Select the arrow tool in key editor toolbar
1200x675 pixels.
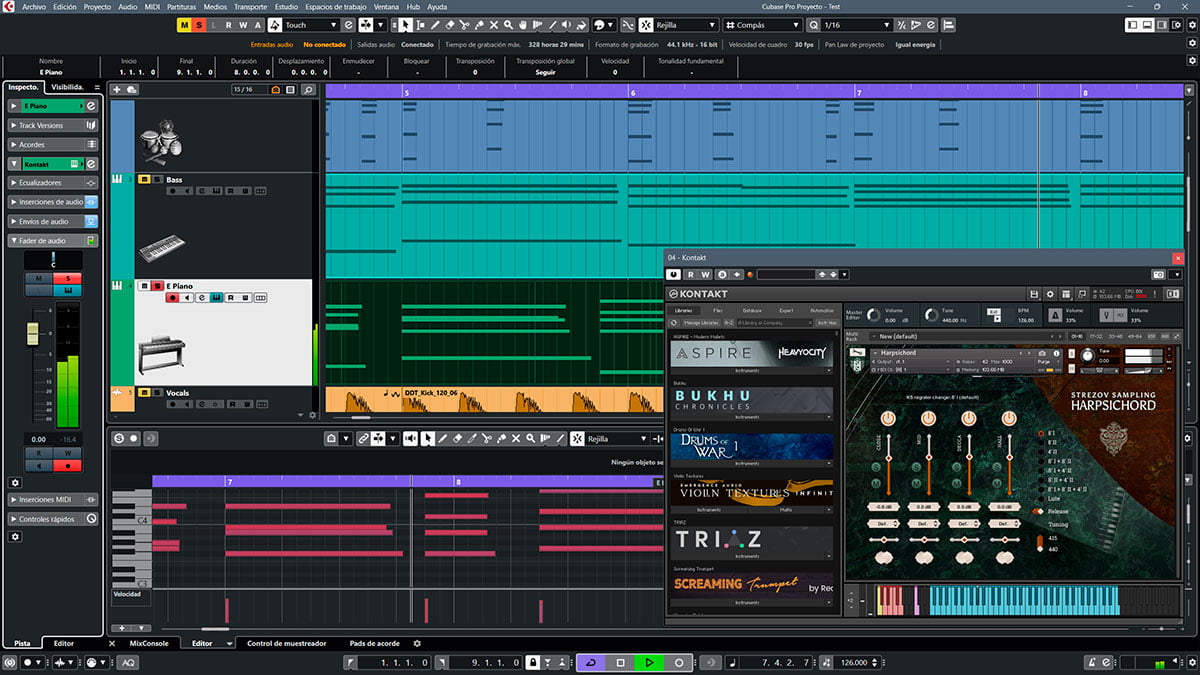[428, 438]
